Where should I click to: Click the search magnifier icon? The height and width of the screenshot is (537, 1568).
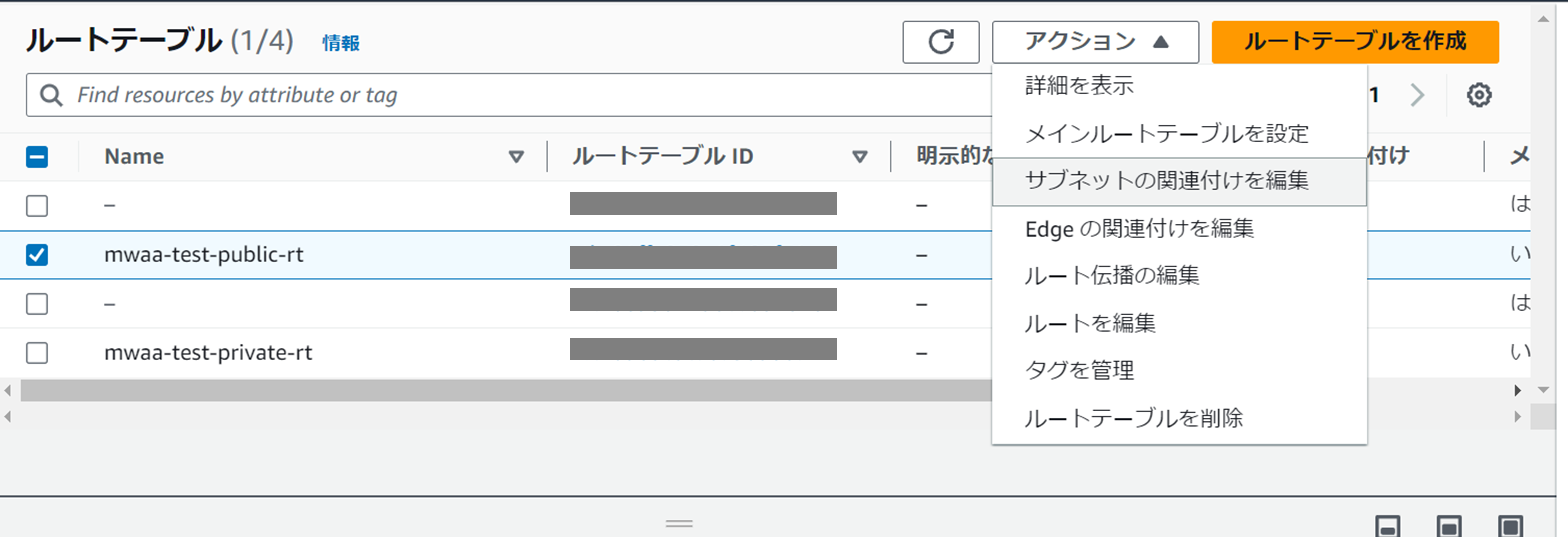(x=51, y=96)
